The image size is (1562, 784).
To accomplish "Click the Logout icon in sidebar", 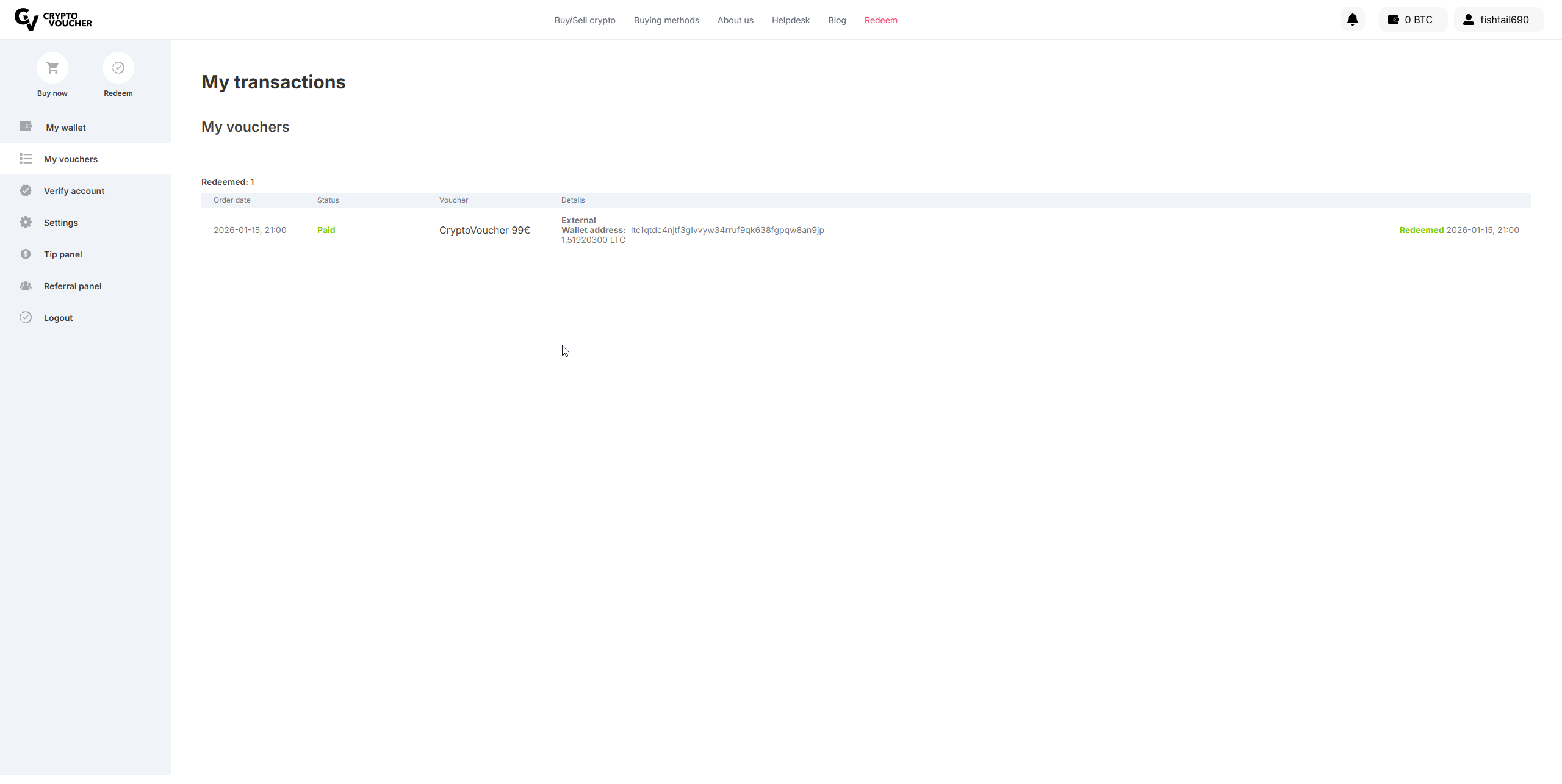I will 26,317.
